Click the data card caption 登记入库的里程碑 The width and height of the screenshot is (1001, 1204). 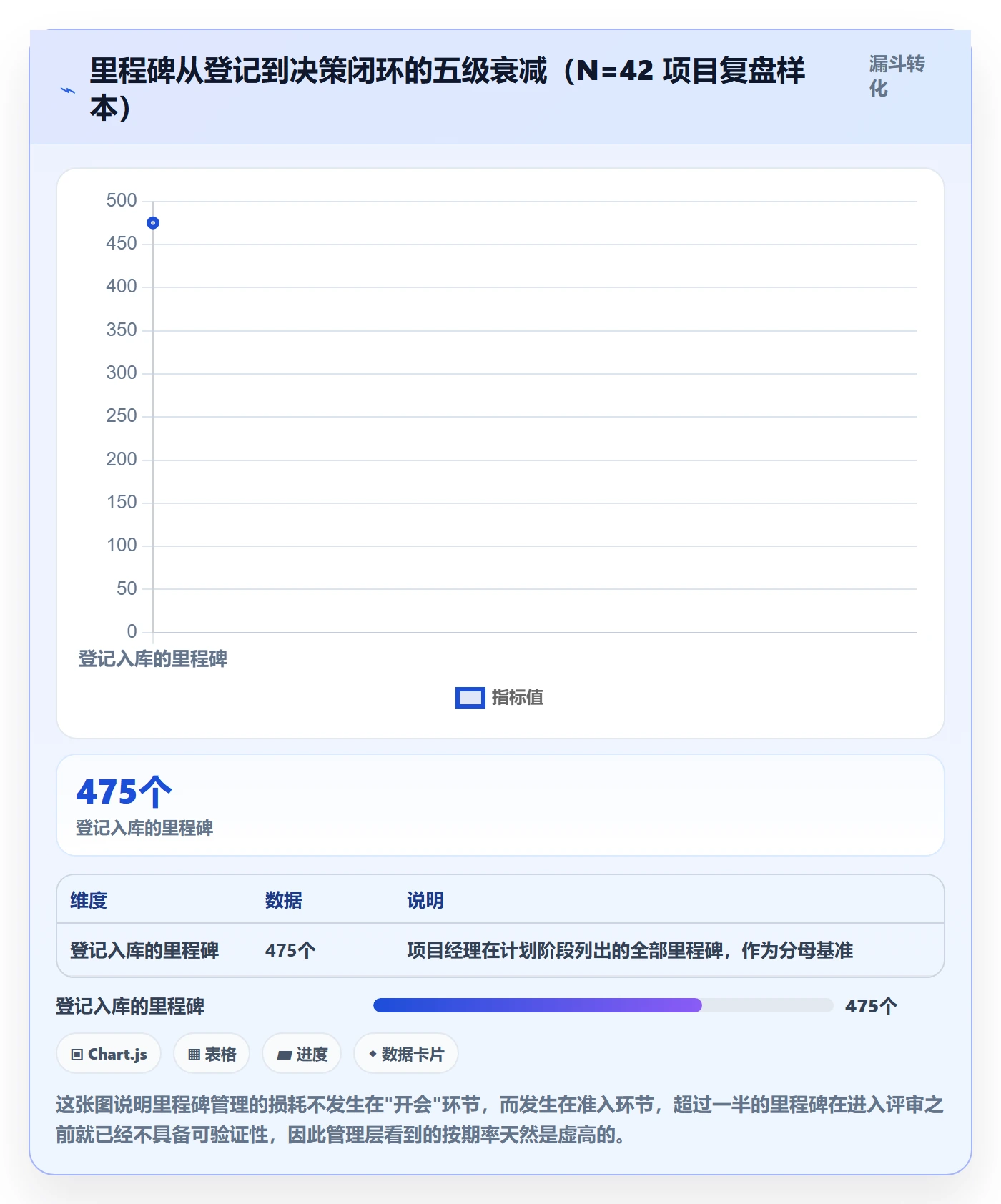(144, 828)
